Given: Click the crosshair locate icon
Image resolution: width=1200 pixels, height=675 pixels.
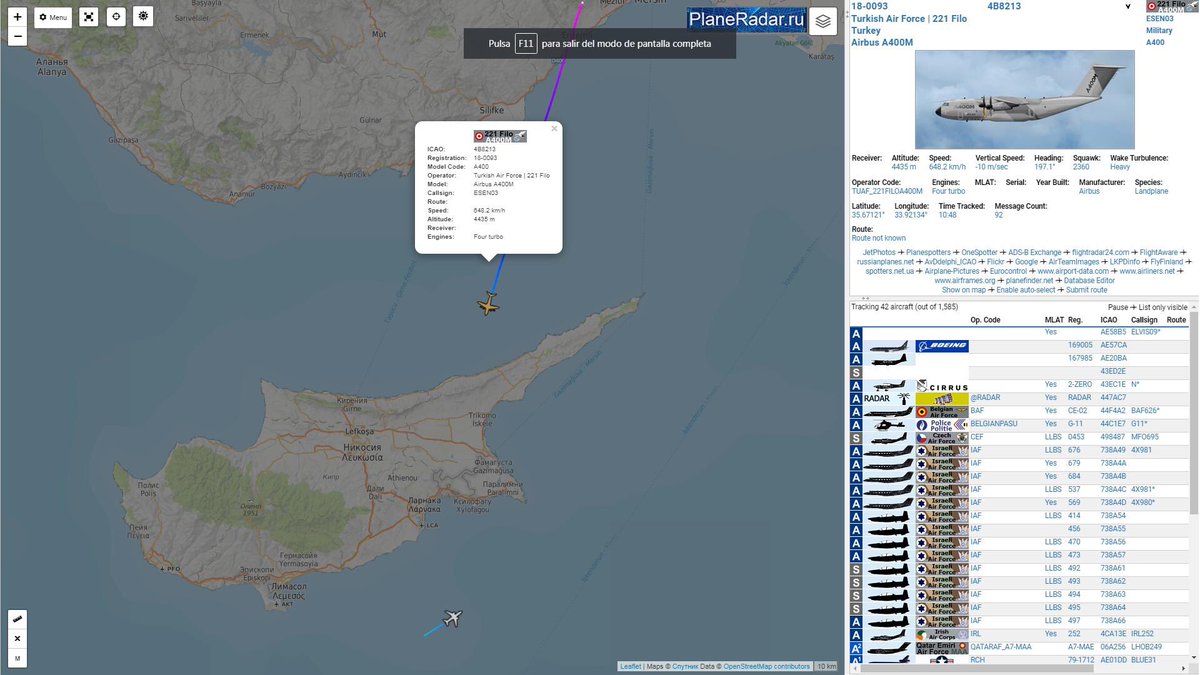Looking at the screenshot, I should click(116, 17).
